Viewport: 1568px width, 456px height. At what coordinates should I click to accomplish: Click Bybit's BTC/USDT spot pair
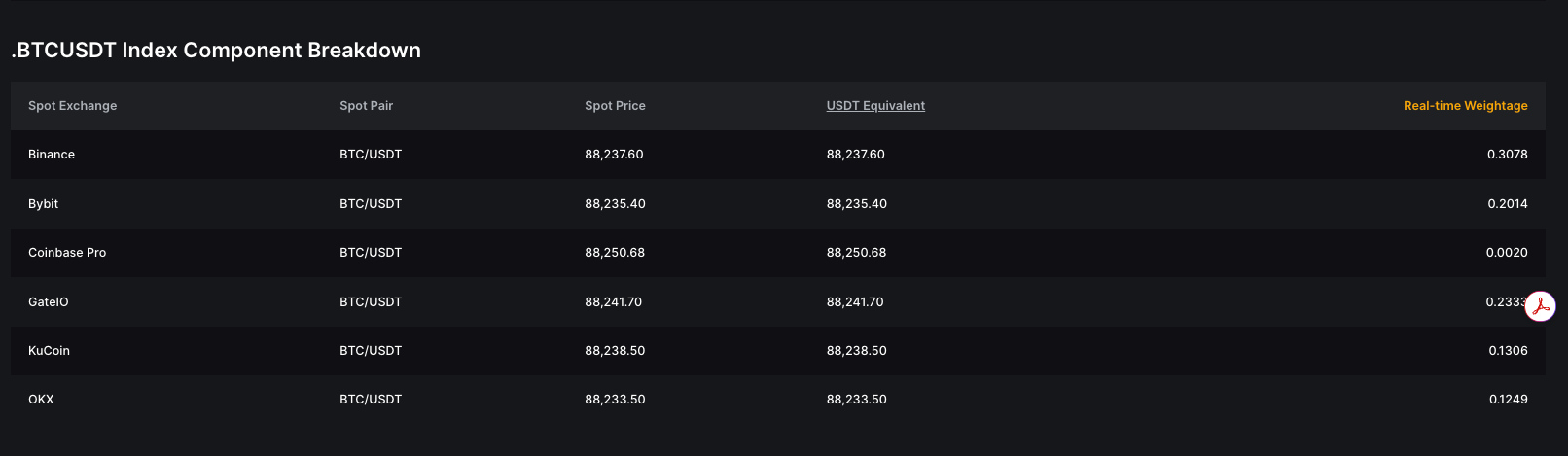371,204
